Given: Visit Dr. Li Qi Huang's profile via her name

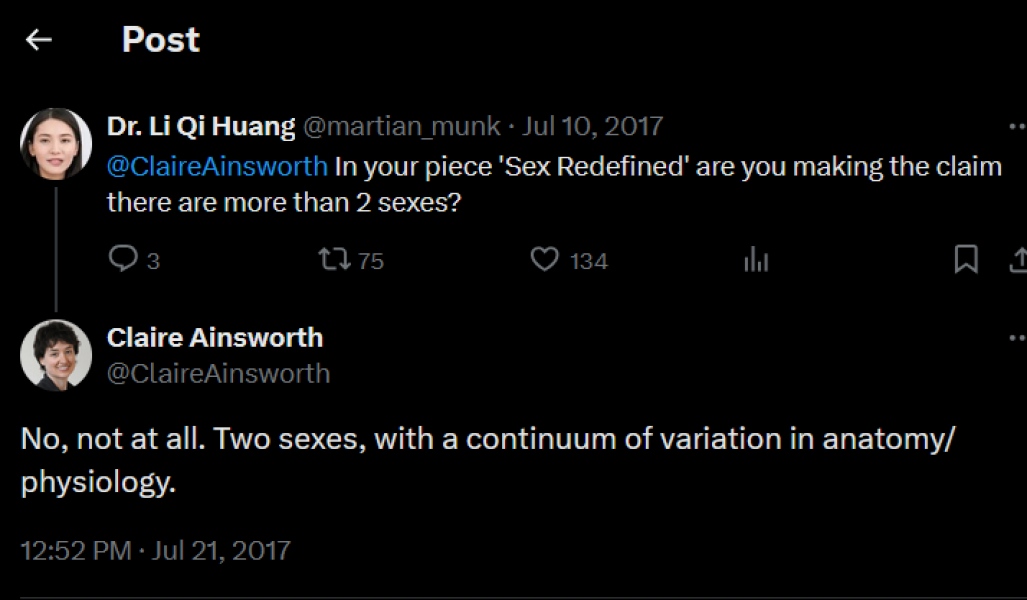Looking at the screenshot, I should [199, 125].
